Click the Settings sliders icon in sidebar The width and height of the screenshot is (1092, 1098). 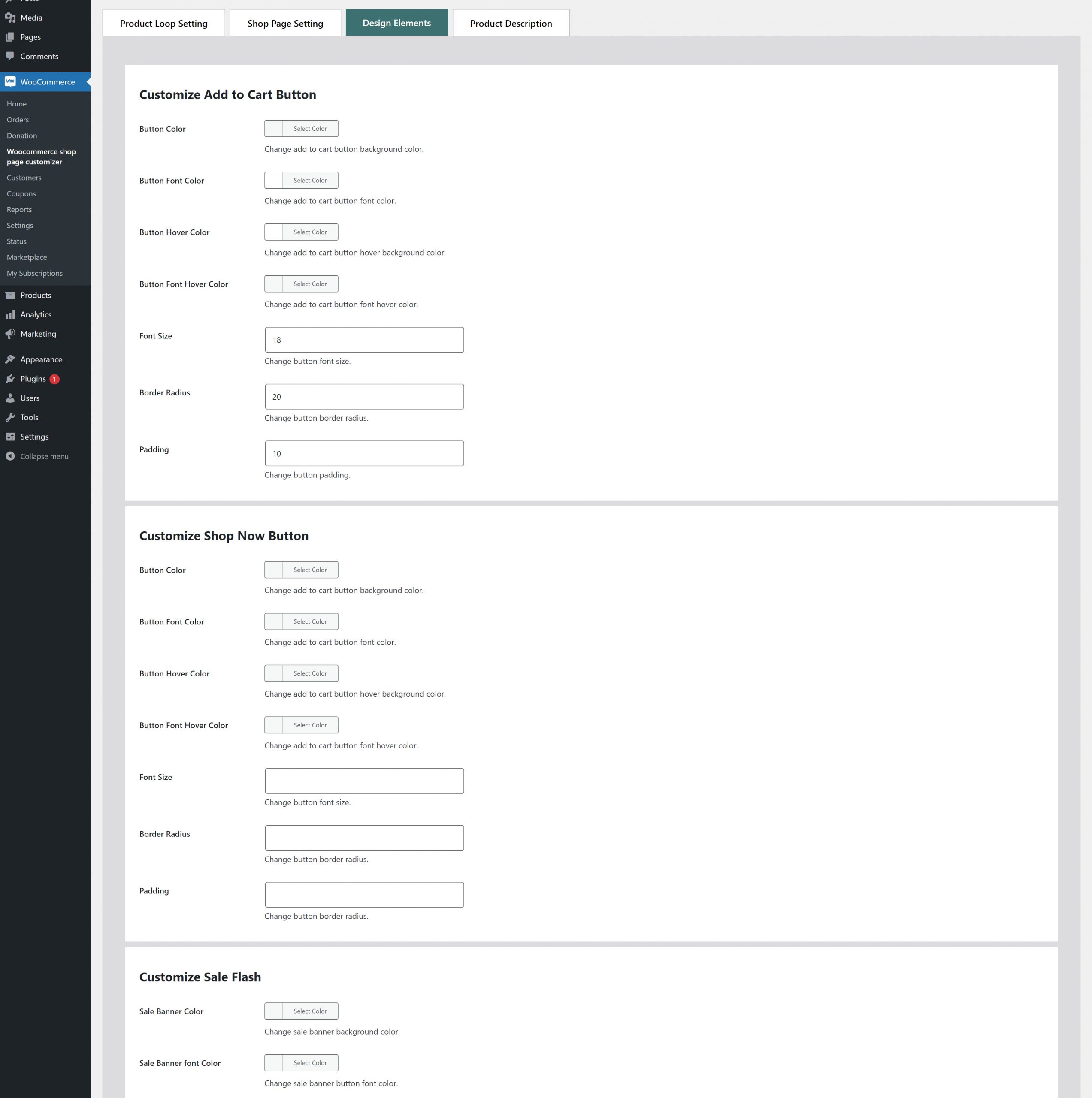[10, 437]
